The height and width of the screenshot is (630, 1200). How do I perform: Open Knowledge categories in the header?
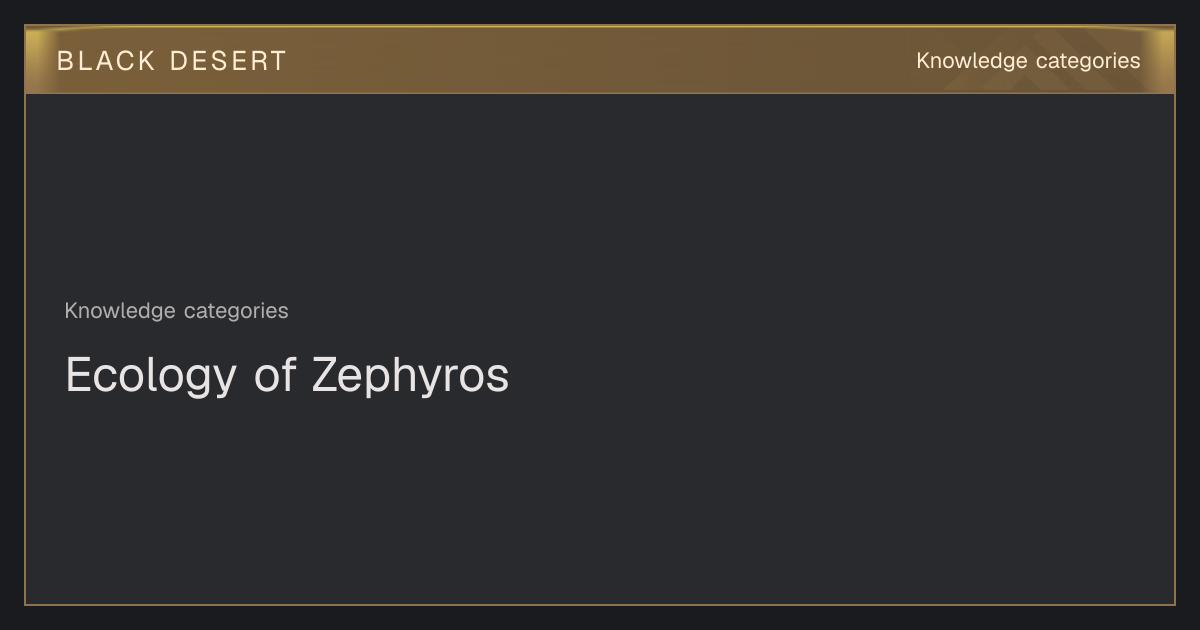1028,61
